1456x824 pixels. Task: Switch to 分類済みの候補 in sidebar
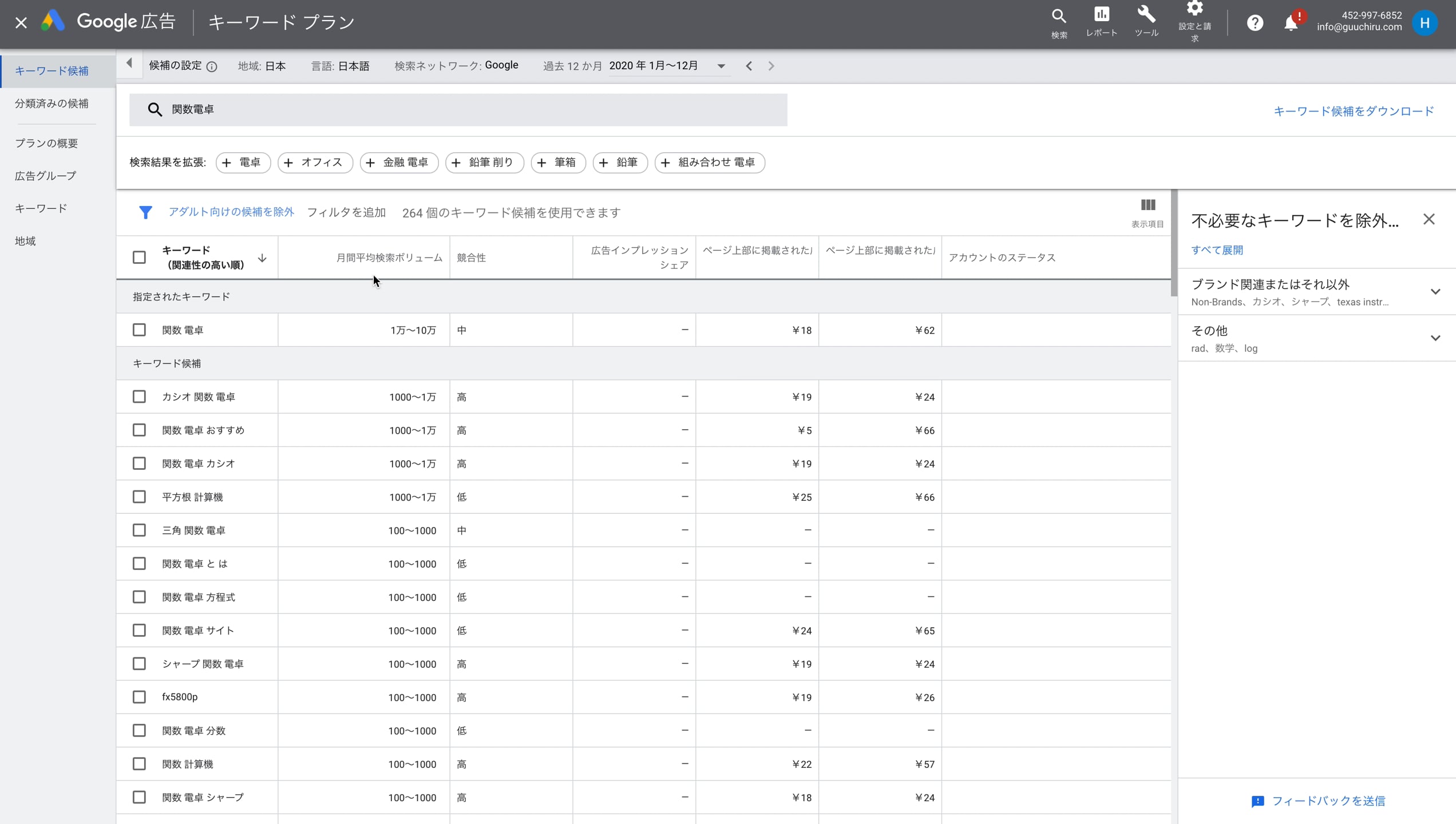click(x=52, y=104)
